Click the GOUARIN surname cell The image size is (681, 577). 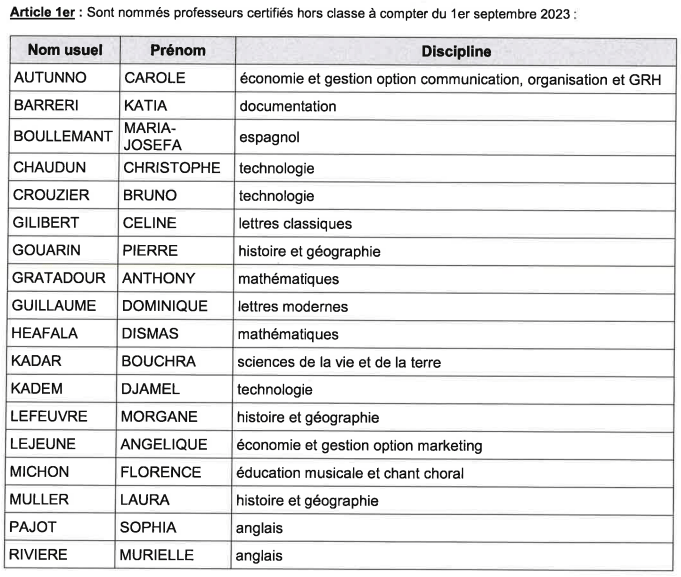49,251
